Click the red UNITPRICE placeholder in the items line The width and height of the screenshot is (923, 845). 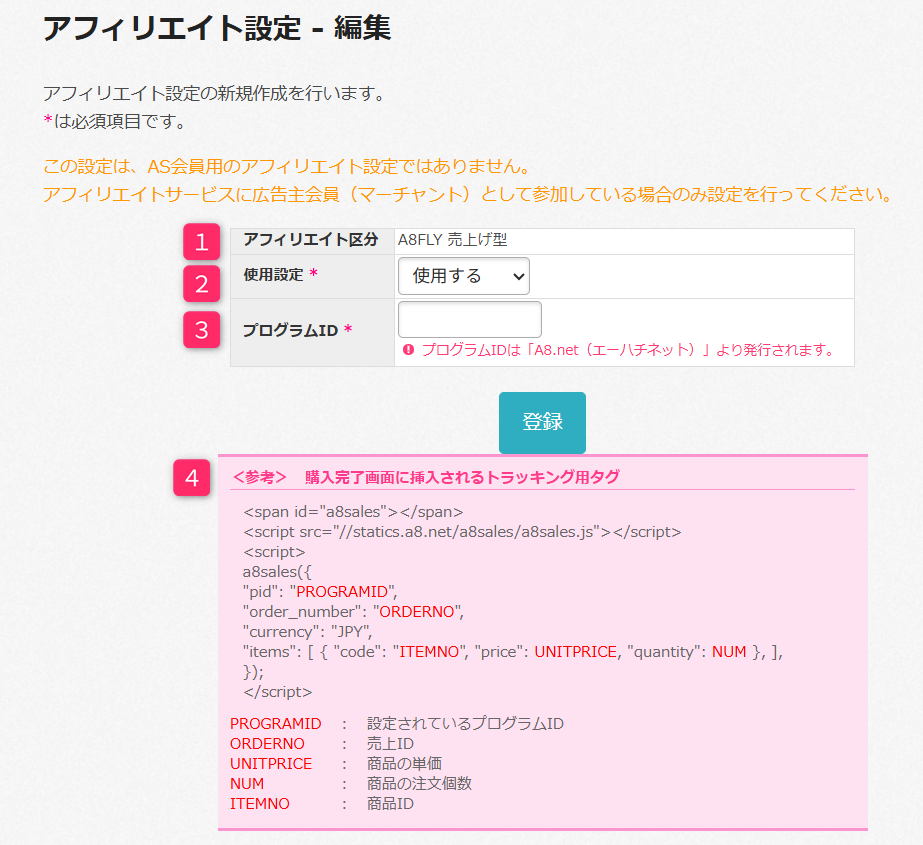point(573,651)
